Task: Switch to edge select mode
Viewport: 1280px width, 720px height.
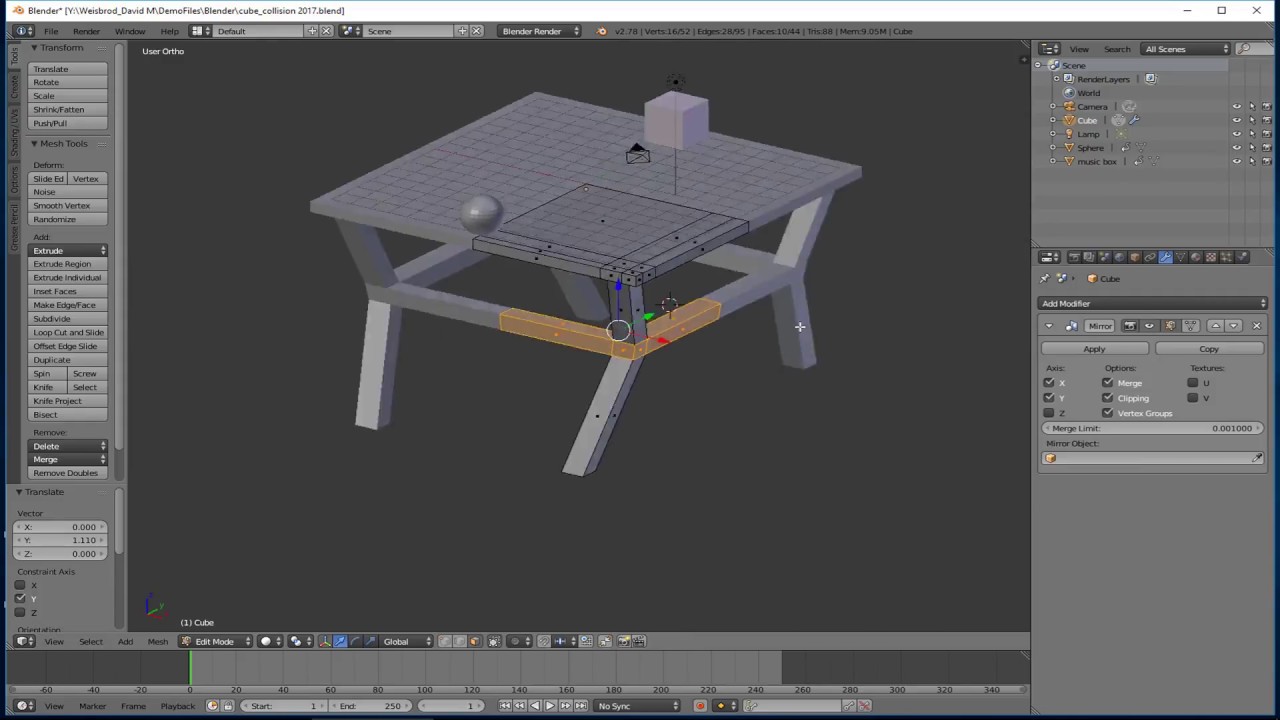Action: (x=460, y=641)
